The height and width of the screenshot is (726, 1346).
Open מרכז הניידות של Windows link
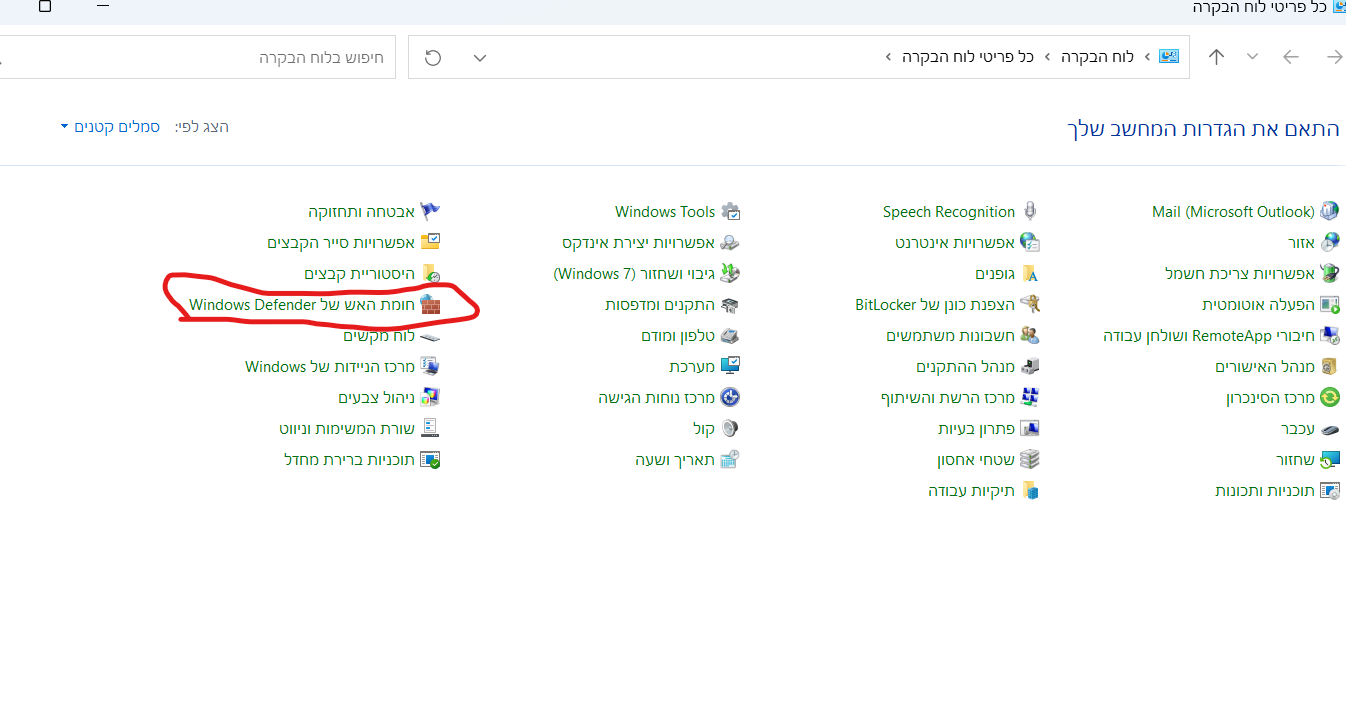click(x=330, y=366)
